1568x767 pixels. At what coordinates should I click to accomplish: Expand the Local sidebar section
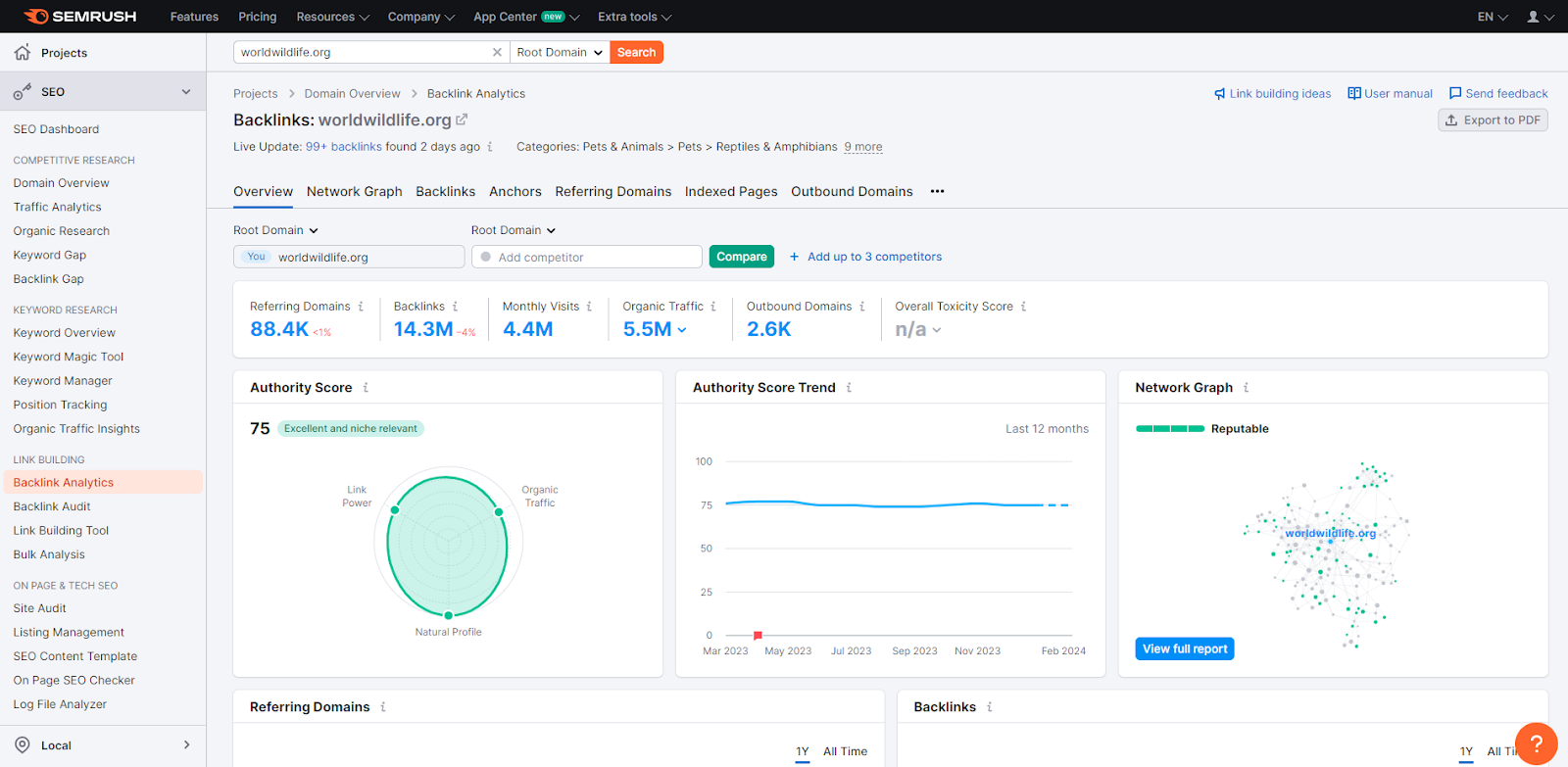coord(186,744)
